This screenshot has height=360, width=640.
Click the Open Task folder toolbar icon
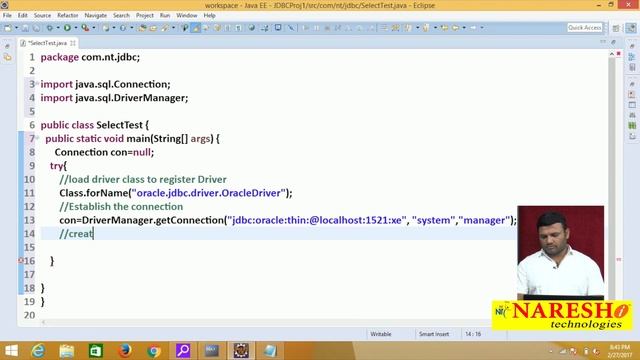153,28
